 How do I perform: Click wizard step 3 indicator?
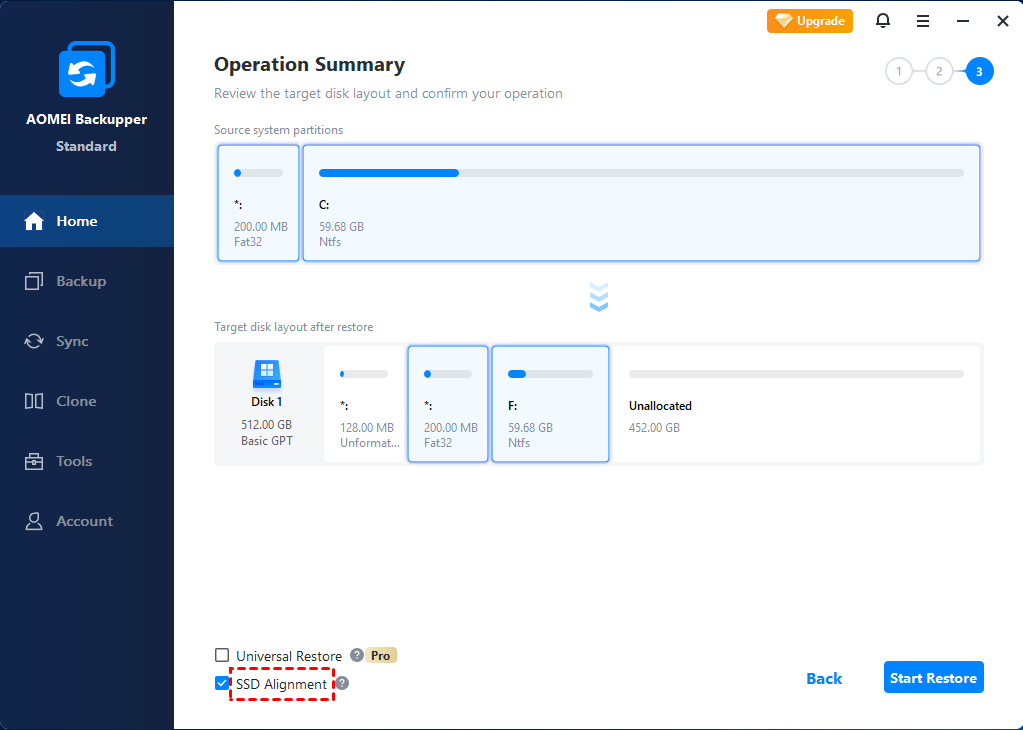click(979, 72)
